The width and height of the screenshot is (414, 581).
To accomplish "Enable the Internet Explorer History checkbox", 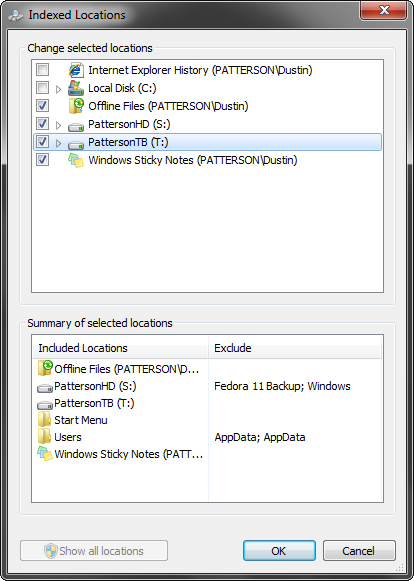I will [x=42, y=70].
